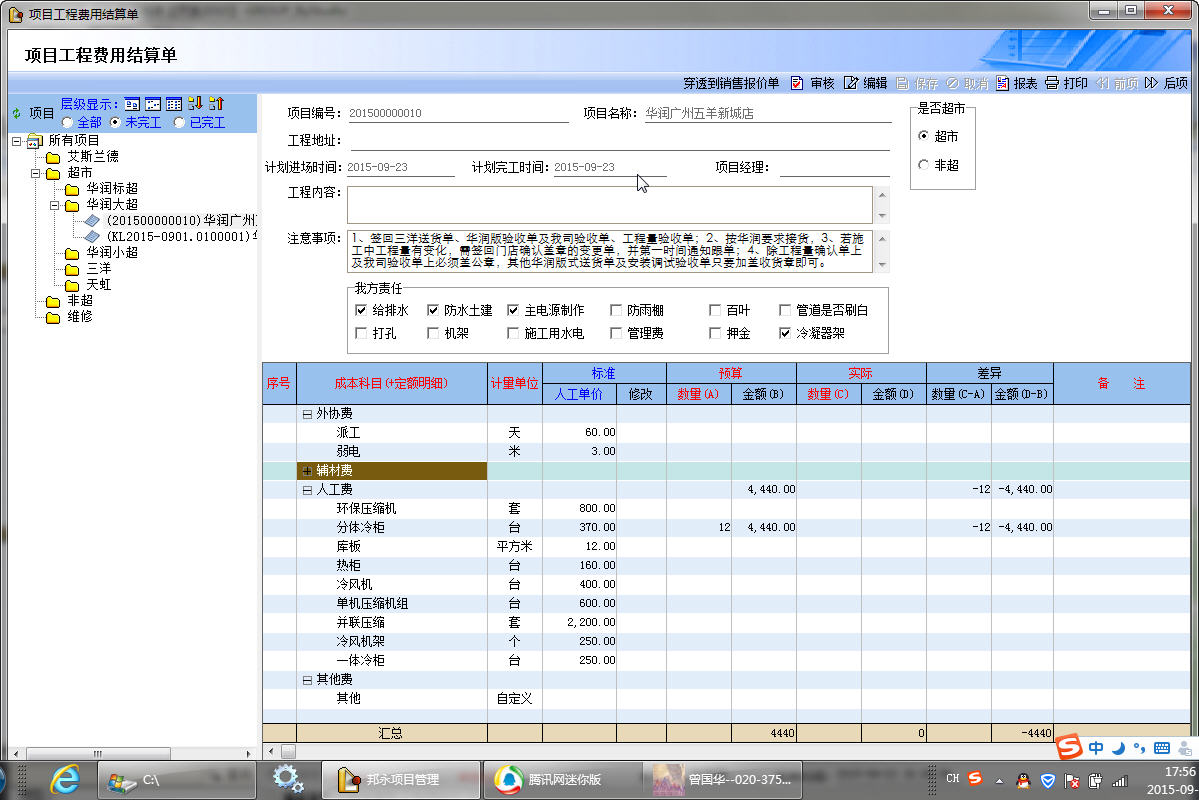The width and height of the screenshot is (1199, 800).
Task: Click the 打印 (print) toolbar icon
Action: click(1052, 83)
